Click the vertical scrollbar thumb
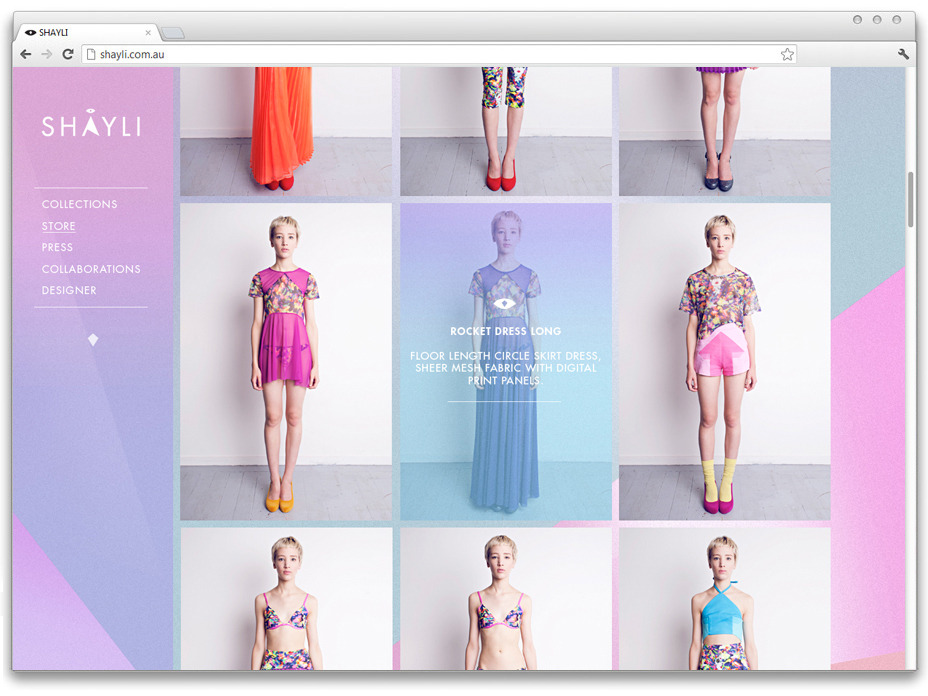 pyautogui.click(x=910, y=199)
